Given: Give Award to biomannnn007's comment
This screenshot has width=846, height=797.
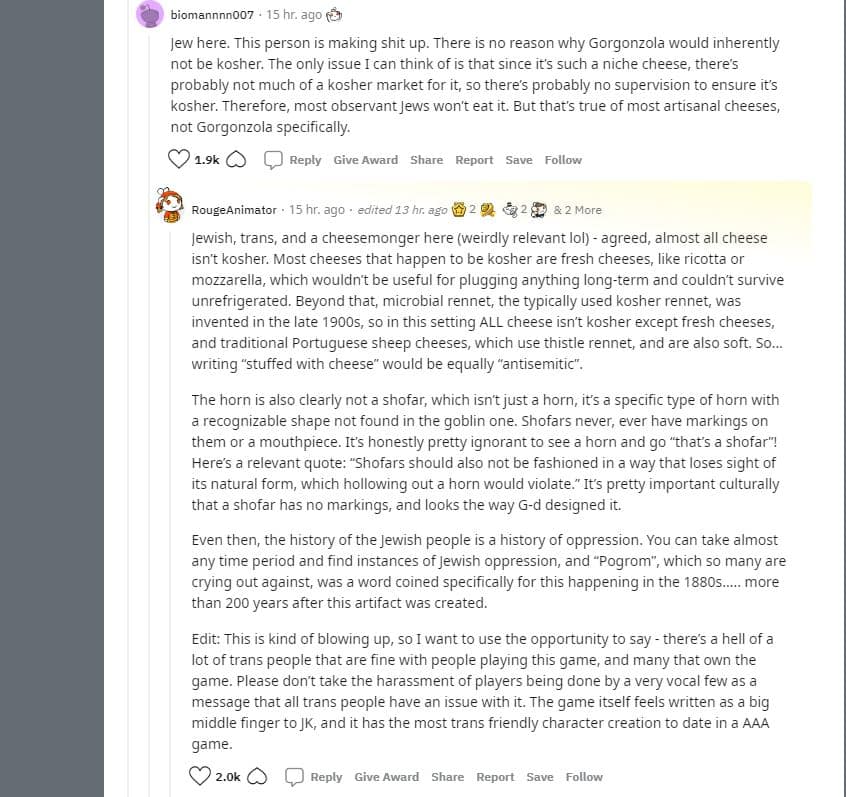Looking at the screenshot, I should point(365,160).
